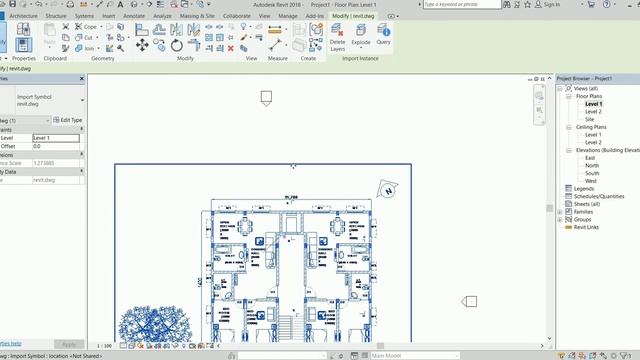Image resolution: width=640 pixels, height=360 pixels.
Task: Click the Cut geometry tool
Action: pyautogui.click(x=84, y=38)
